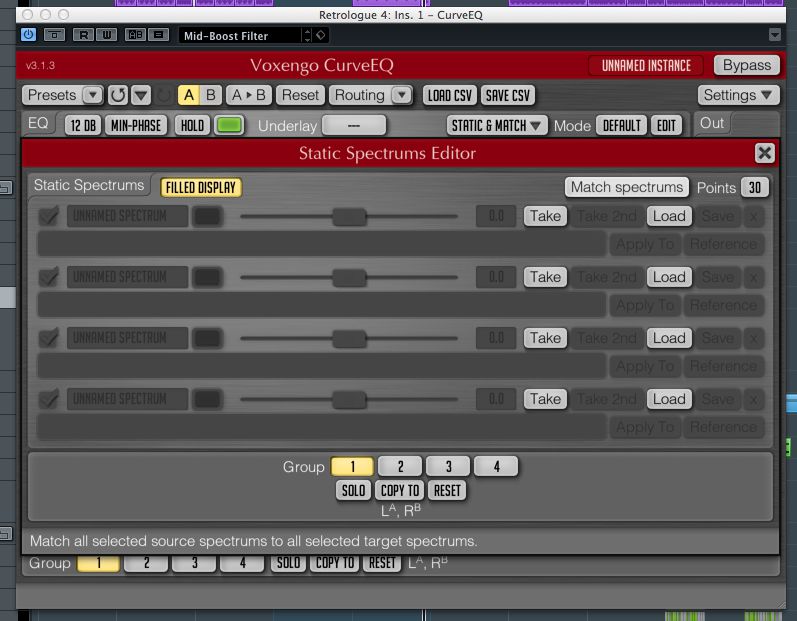Click Load on the second spectrum row
The width and height of the screenshot is (797, 621).
(669, 277)
